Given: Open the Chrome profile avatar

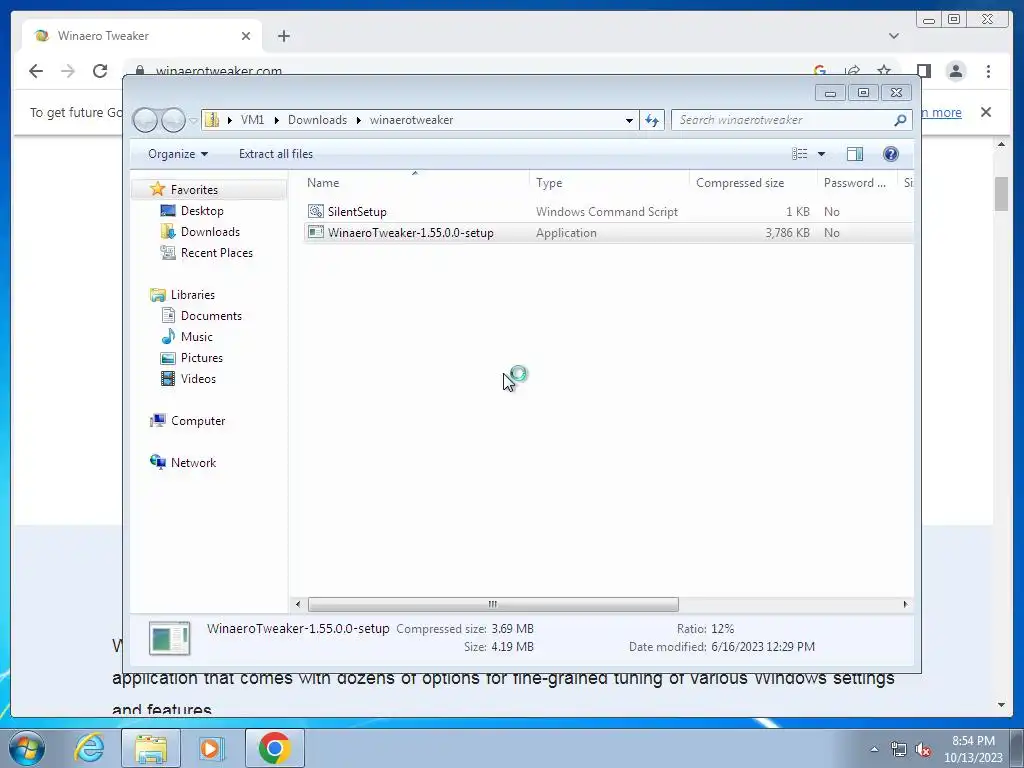Looking at the screenshot, I should point(955,71).
